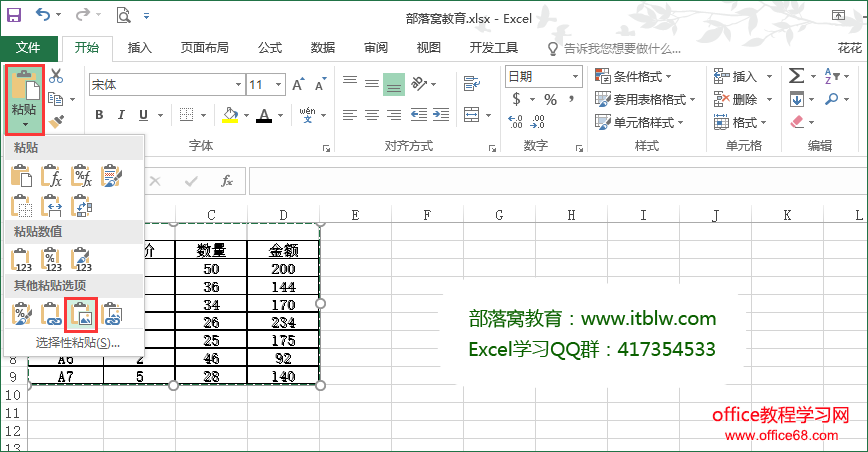Choose Paste Link option

click(x=51, y=314)
